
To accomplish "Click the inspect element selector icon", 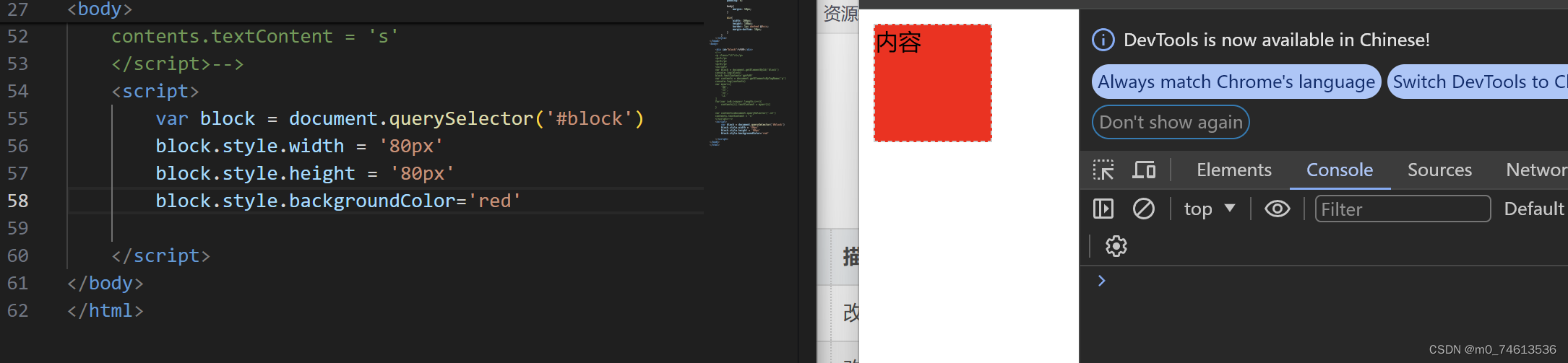I will coord(1103,170).
